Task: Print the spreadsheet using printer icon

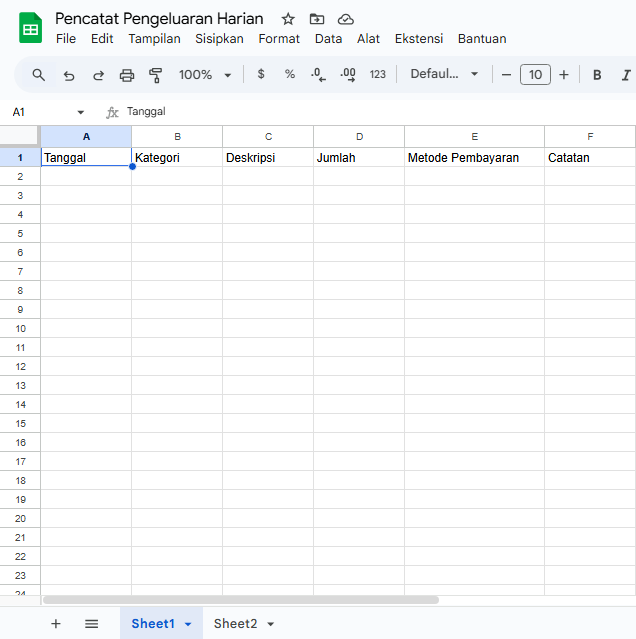Action: (x=127, y=75)
